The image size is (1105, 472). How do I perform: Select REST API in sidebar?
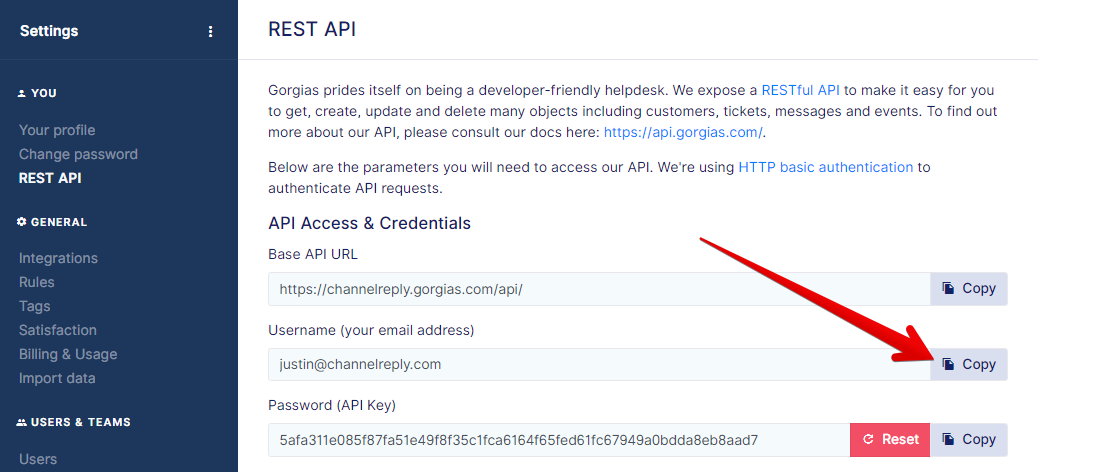pyautogui.click(x=50, y=178)
